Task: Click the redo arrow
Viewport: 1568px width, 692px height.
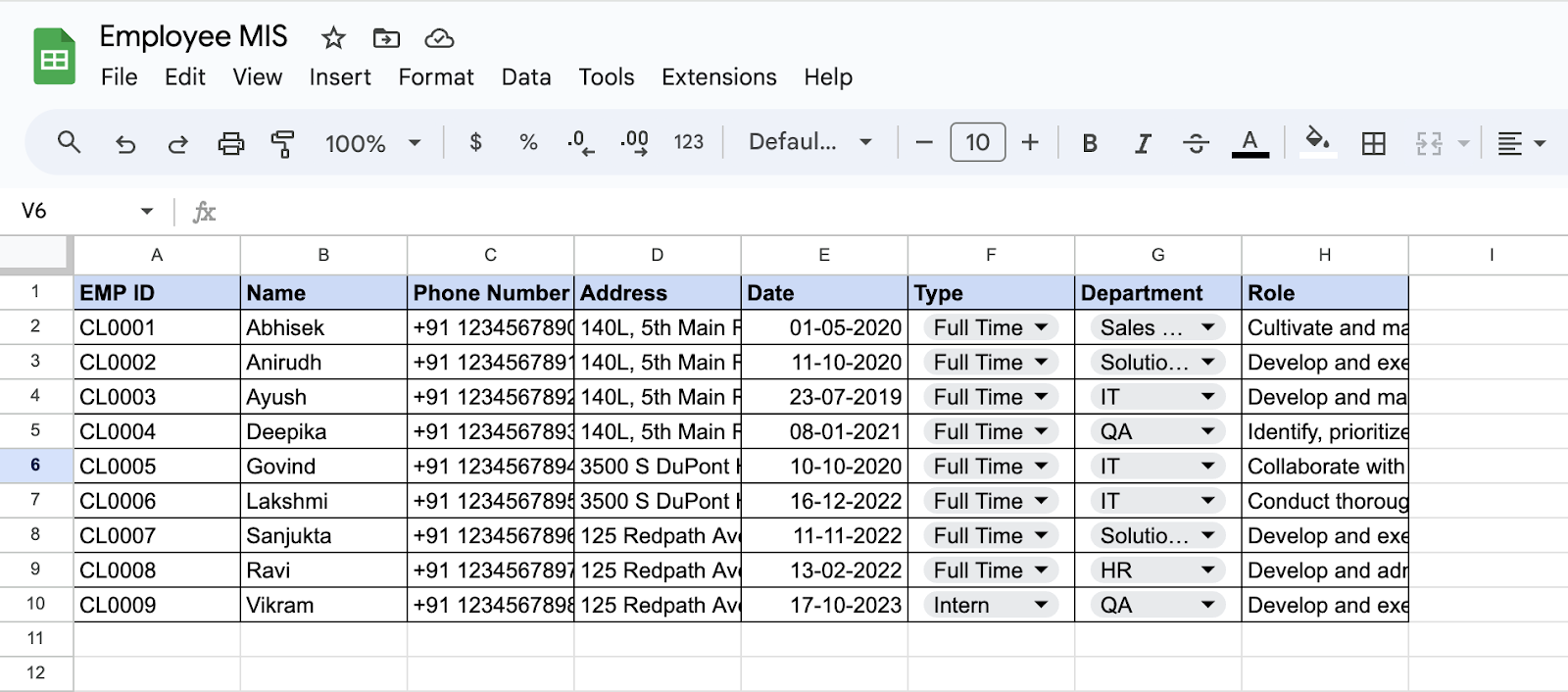Action: 177,143
